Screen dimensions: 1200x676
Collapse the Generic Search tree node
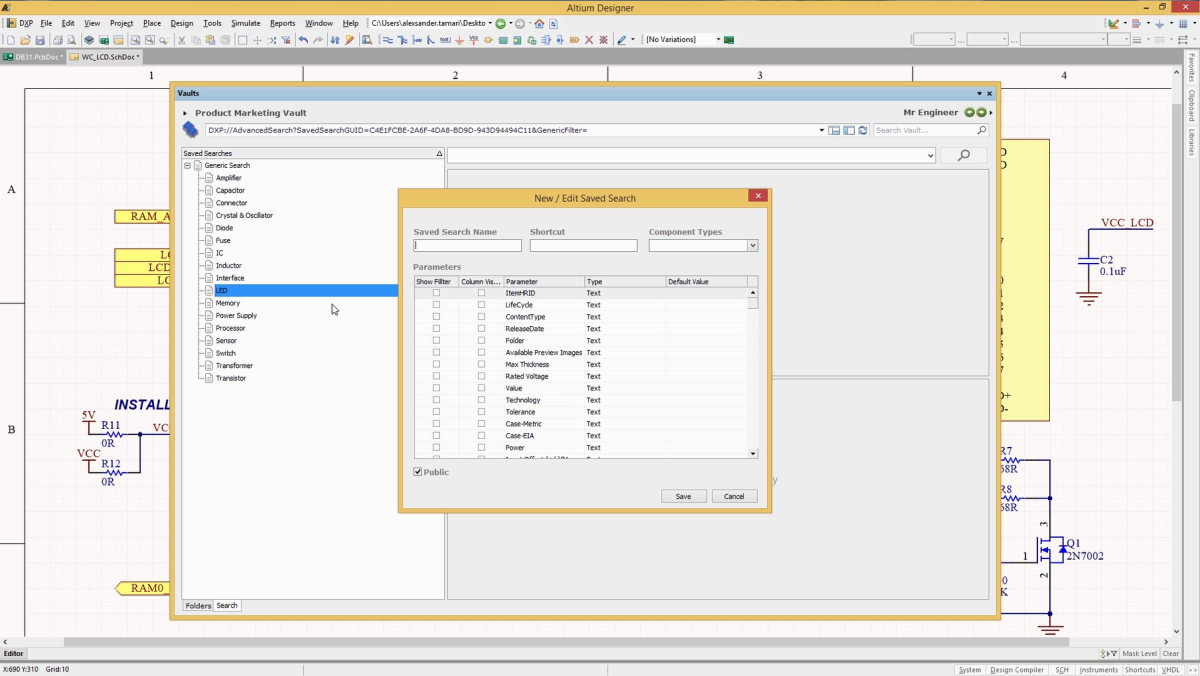point(187,166)
